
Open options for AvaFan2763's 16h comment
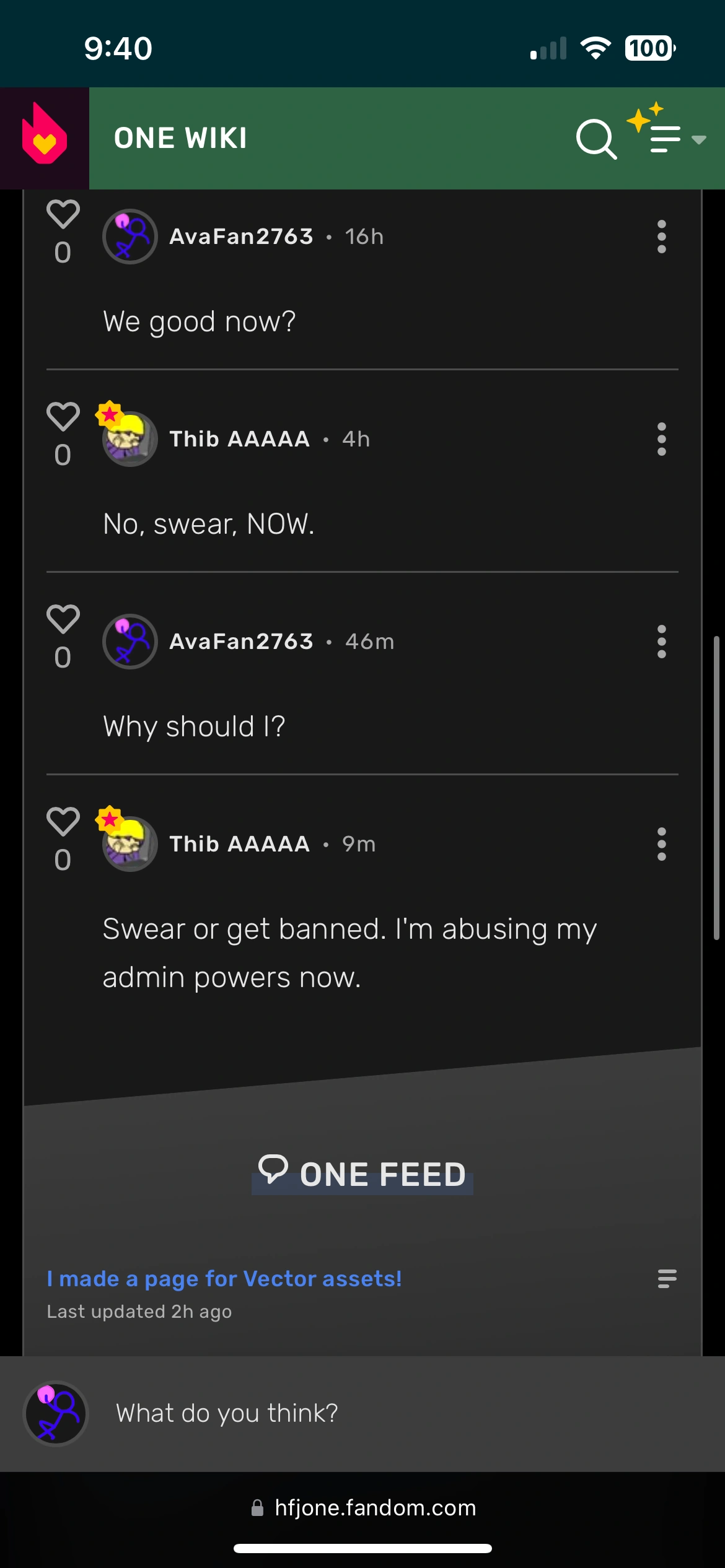(x=661, y=237)
